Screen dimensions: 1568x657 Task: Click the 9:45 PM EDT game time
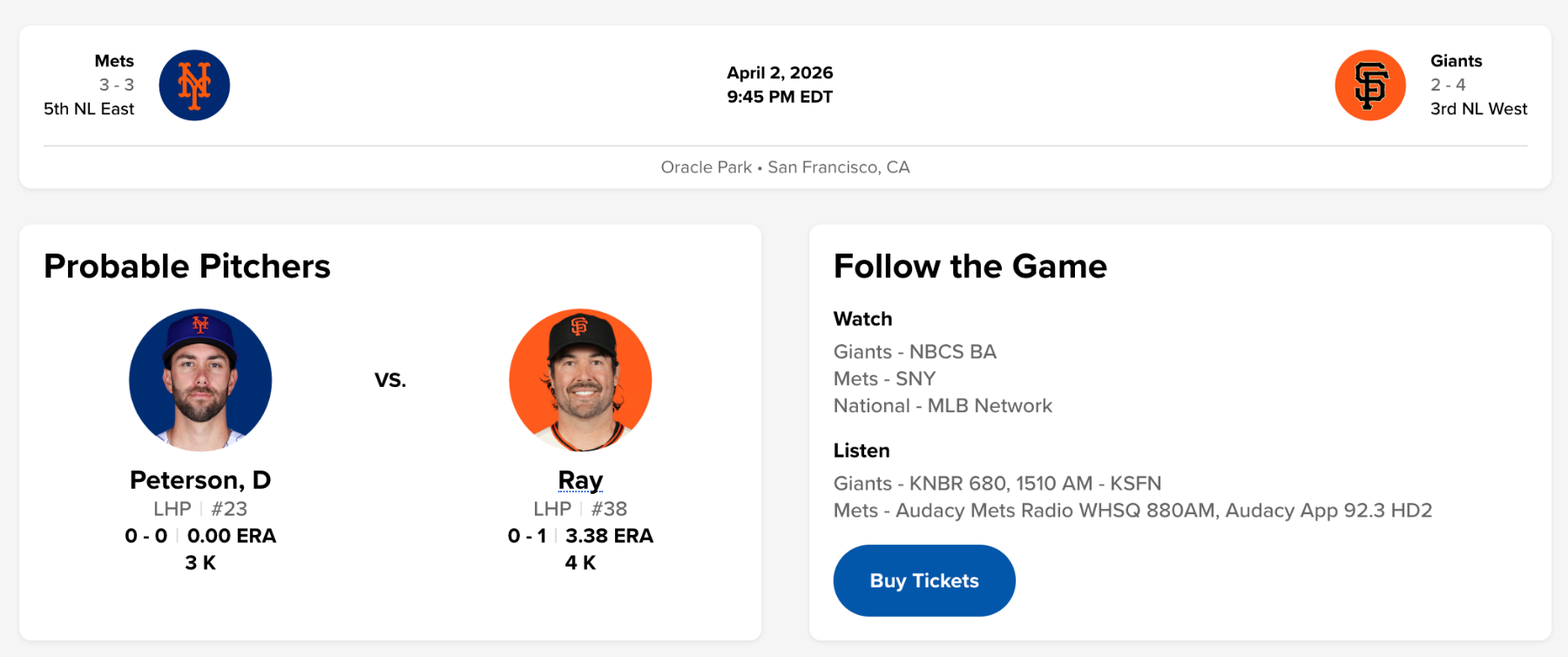pyautogui.click(x=780, y=97)
